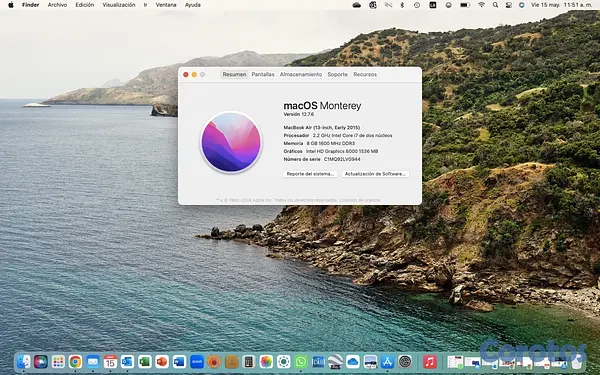Open Launchpad in the Dock
The image size is (600, 375).
pos(58,361)
